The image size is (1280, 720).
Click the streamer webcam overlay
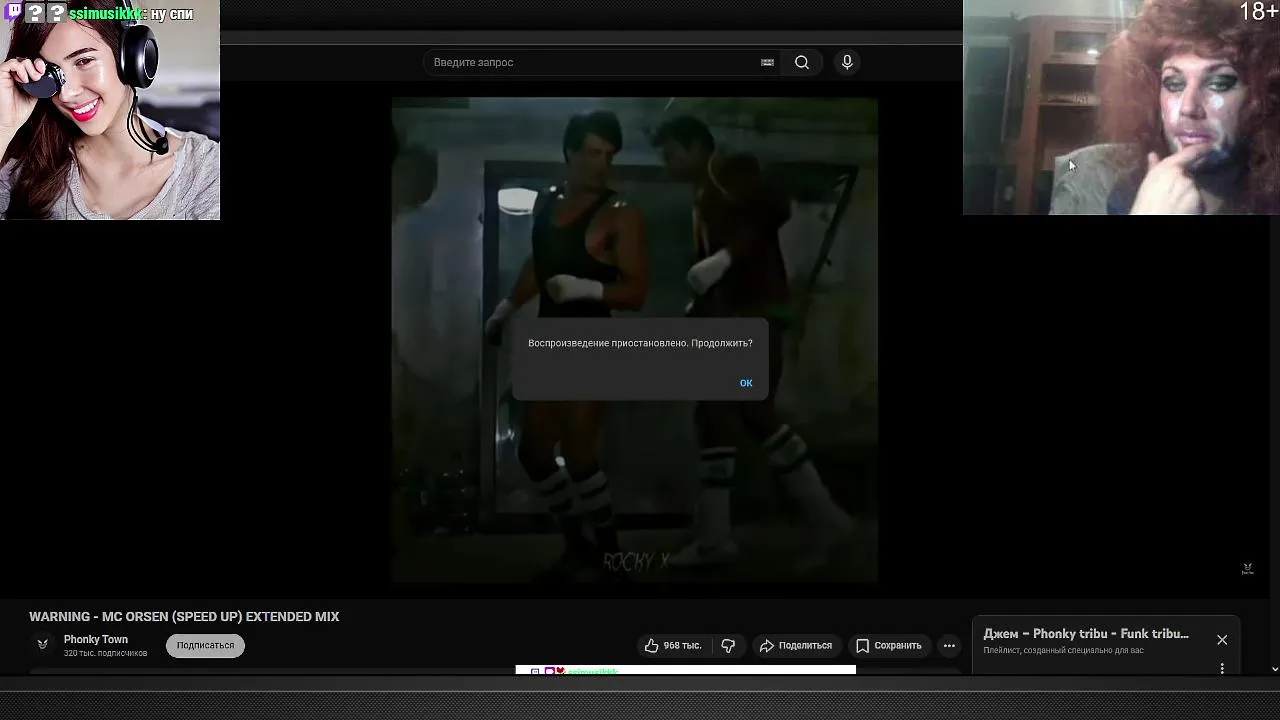tap(110, 110)
